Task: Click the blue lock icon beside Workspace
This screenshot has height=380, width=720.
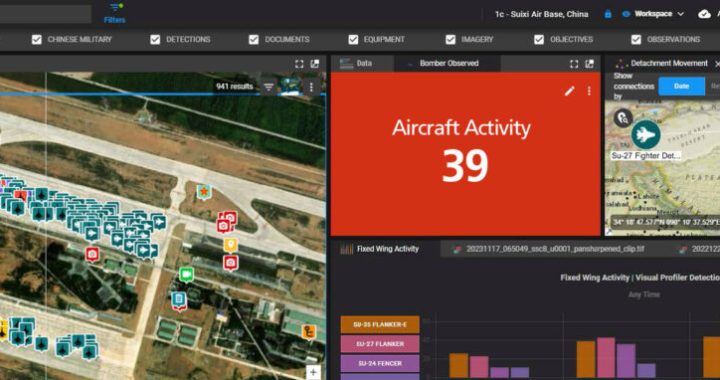Action: coord(608,14)
